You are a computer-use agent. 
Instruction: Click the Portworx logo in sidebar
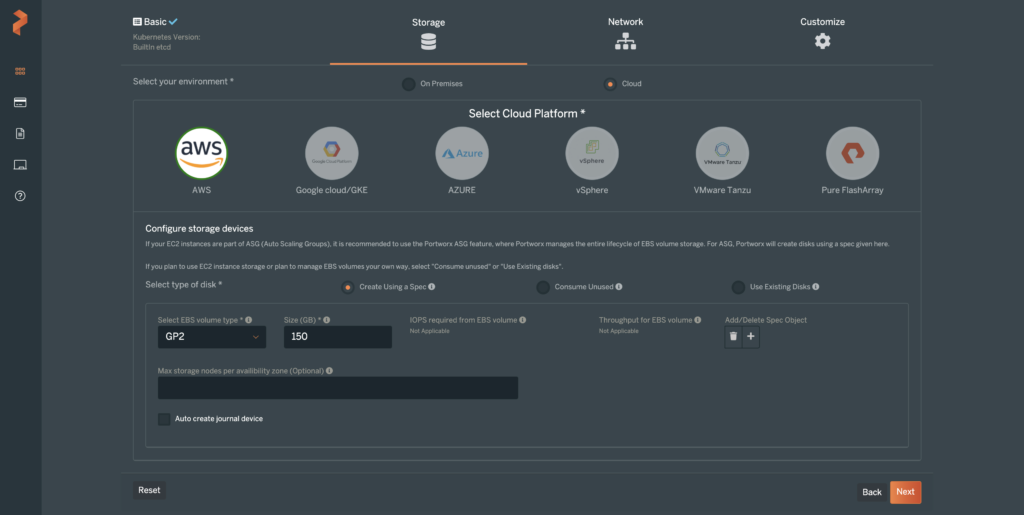(x=20, y=23)
